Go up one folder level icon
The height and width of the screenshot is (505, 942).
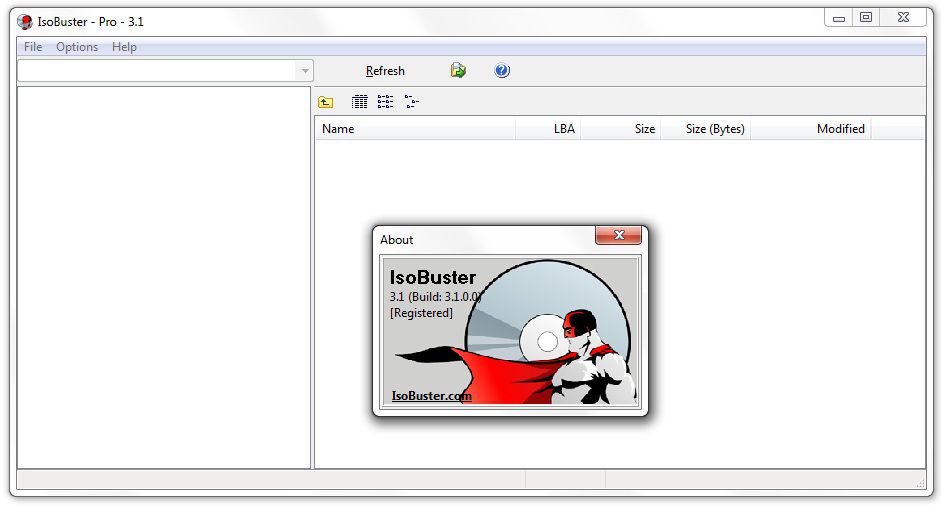point(326,102)
